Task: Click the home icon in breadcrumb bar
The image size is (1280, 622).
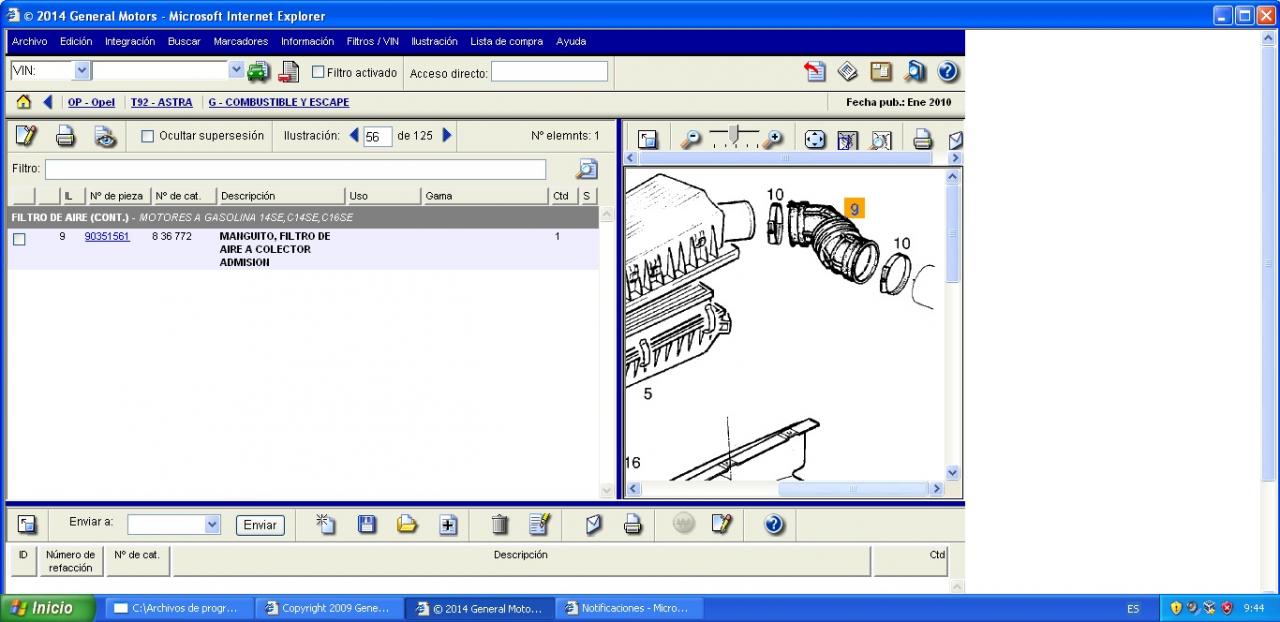Action: click(x=24, y=102)
